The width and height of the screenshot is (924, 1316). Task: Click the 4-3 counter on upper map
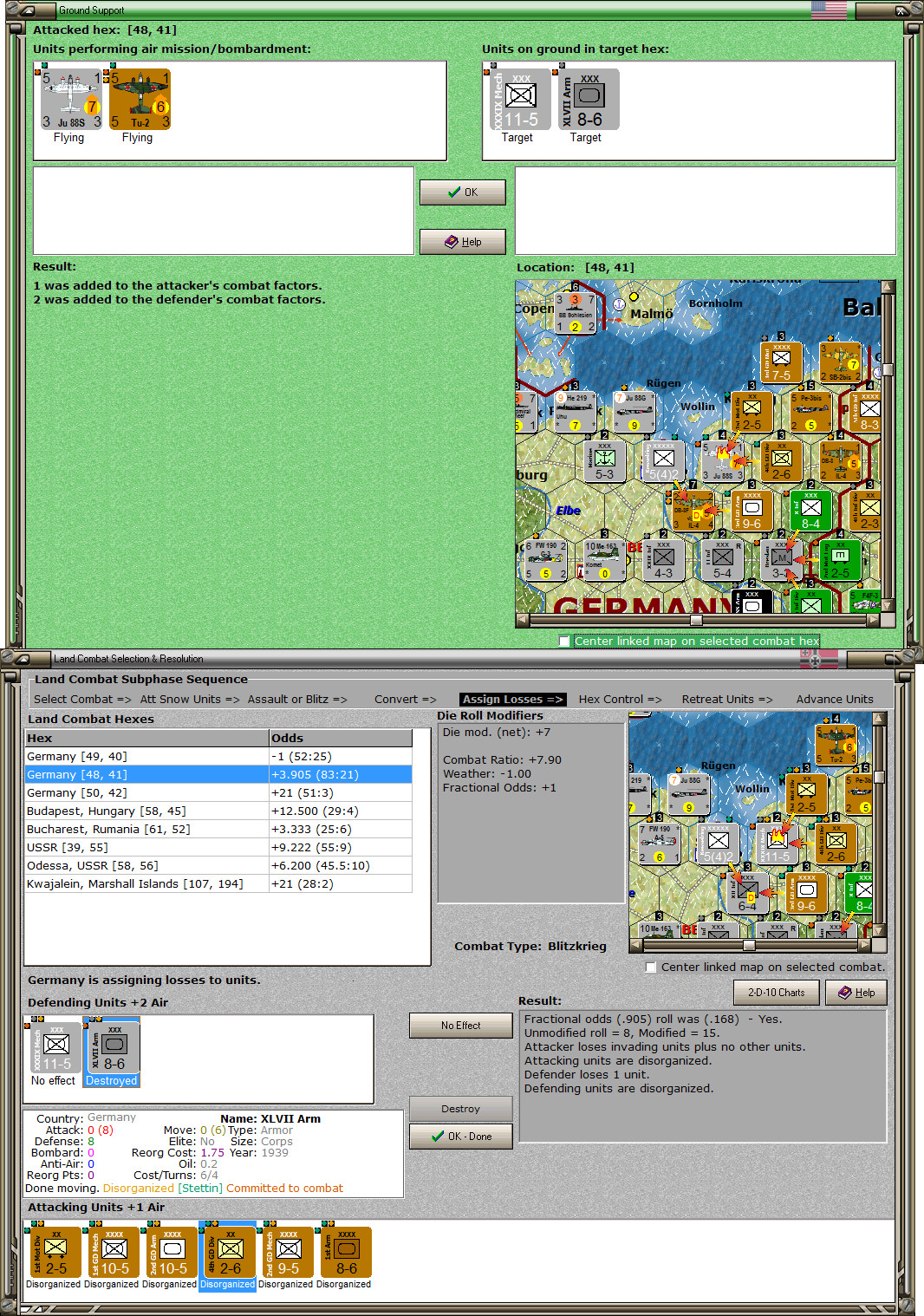663,560
